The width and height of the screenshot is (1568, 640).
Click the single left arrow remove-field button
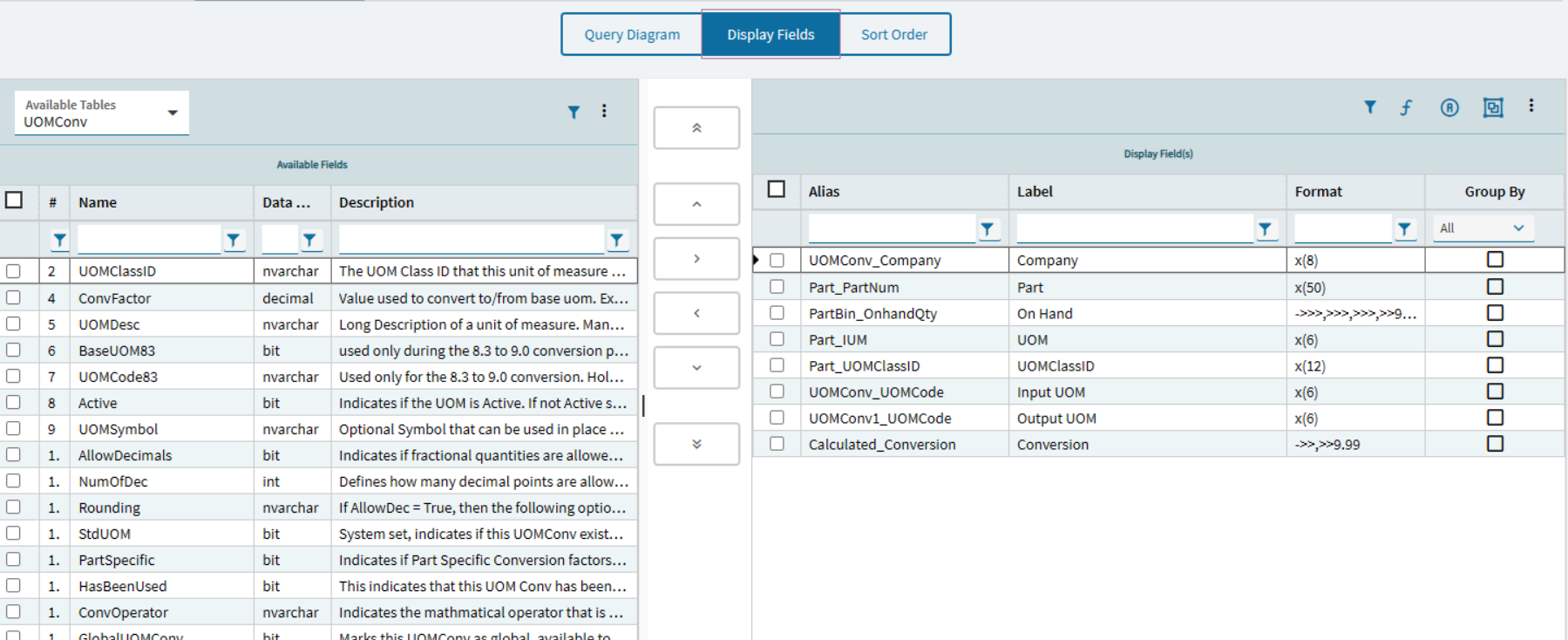(x=696, y=313)
